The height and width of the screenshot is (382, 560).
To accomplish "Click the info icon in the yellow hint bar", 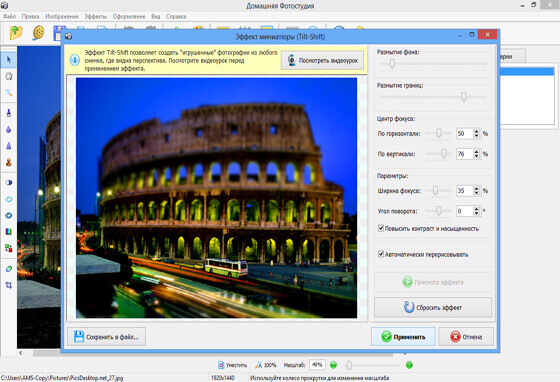I will (75, 60).
